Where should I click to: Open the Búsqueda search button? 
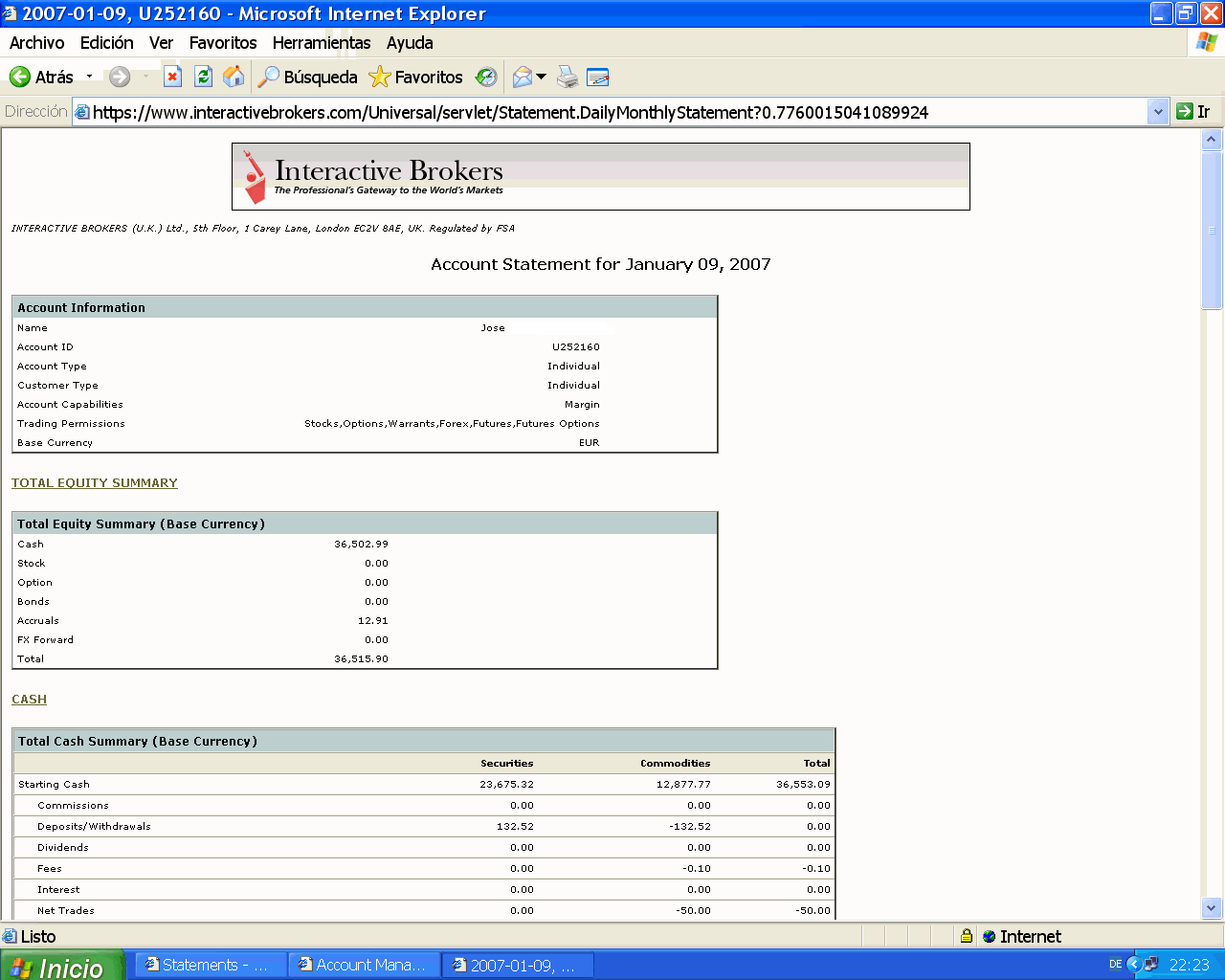308,77
